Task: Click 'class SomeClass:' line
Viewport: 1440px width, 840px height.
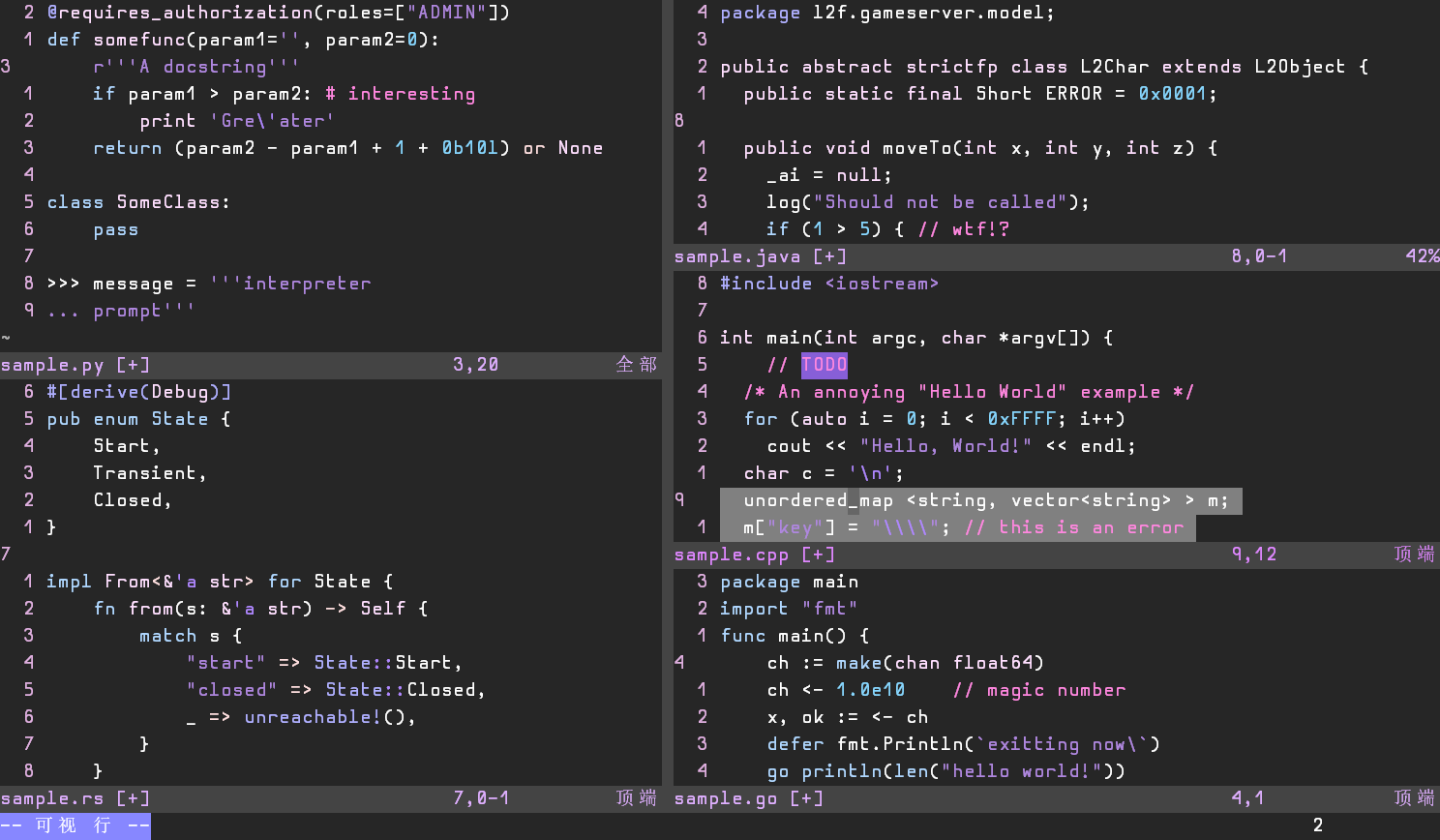Action: click(139, 202)
